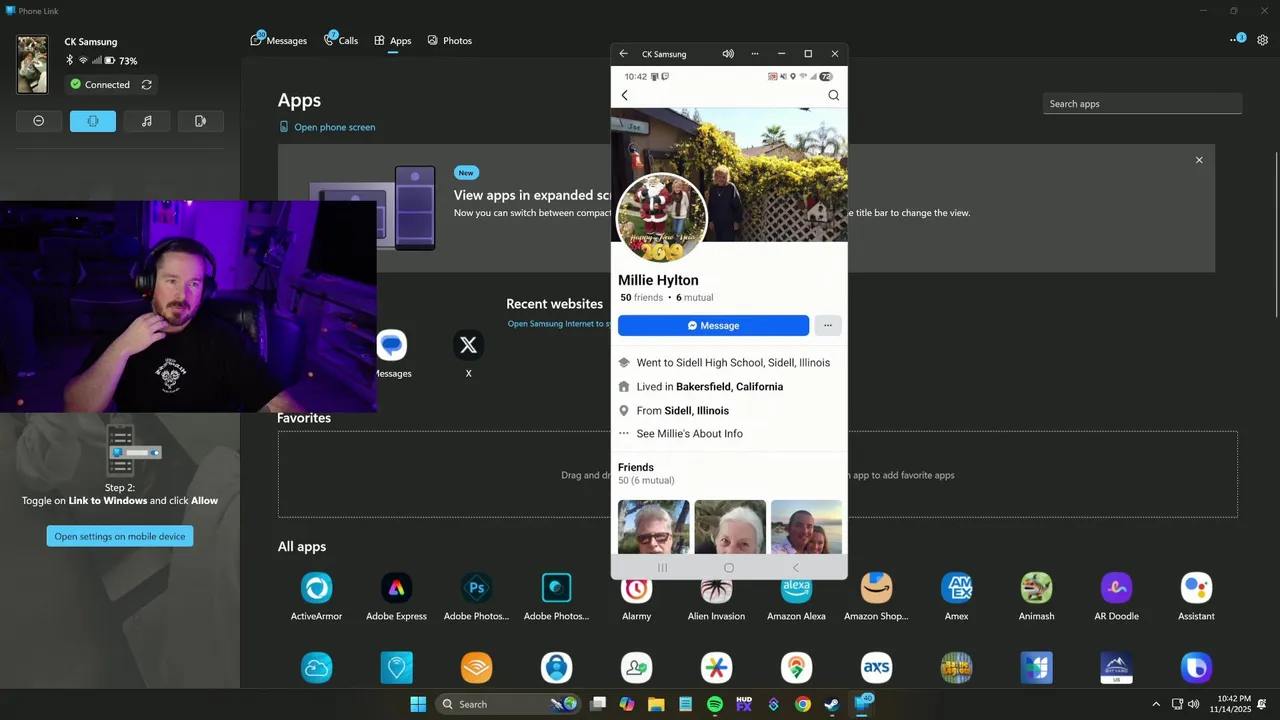Switch to the Photos tab

click(x=450, y=41)
